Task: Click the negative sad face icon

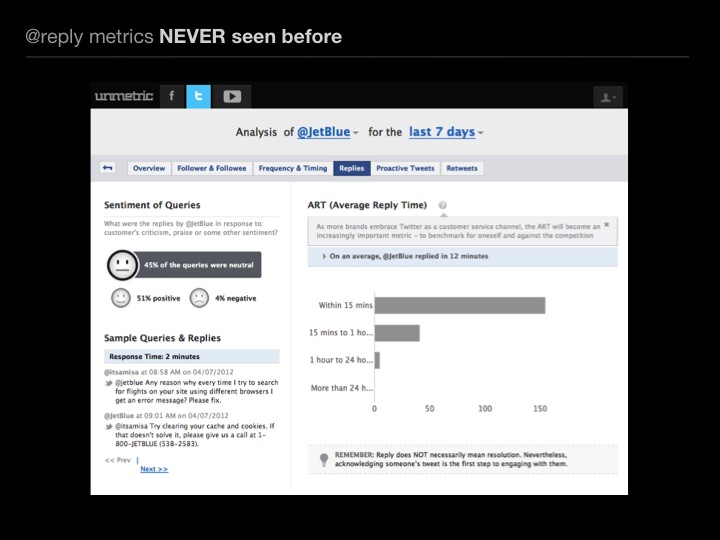Action: click(x=199, y=298)
